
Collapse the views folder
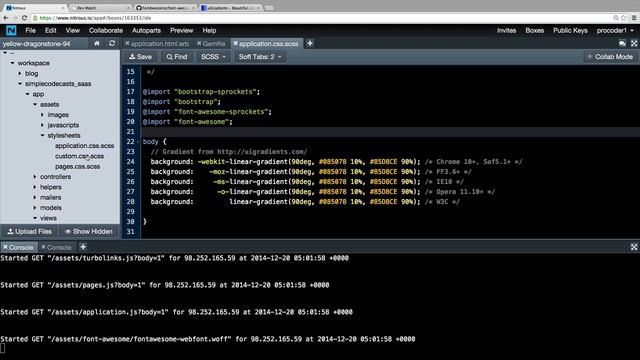coord(35,218)
